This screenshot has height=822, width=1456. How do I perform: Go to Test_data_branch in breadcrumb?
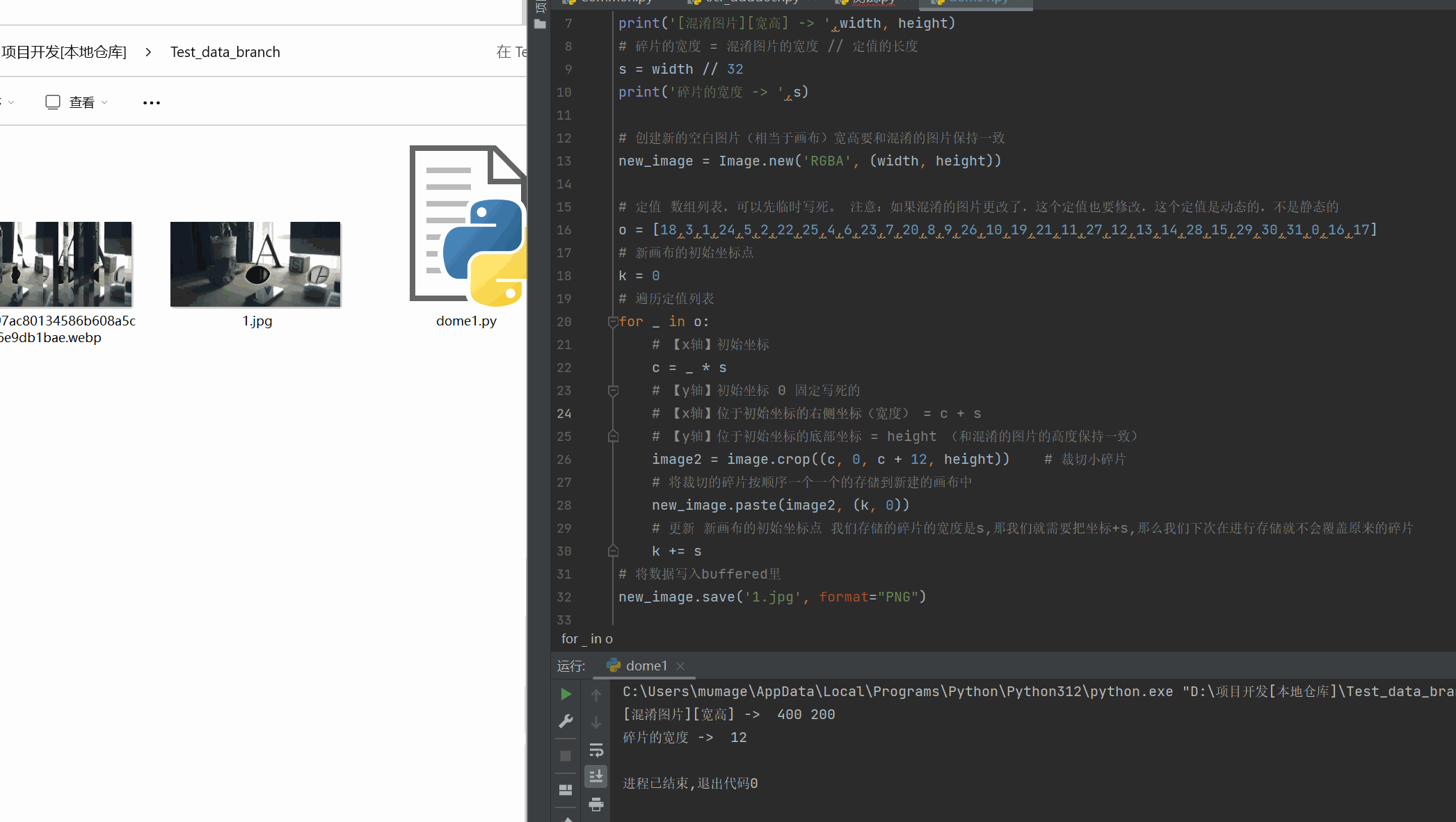pos(225,52)
